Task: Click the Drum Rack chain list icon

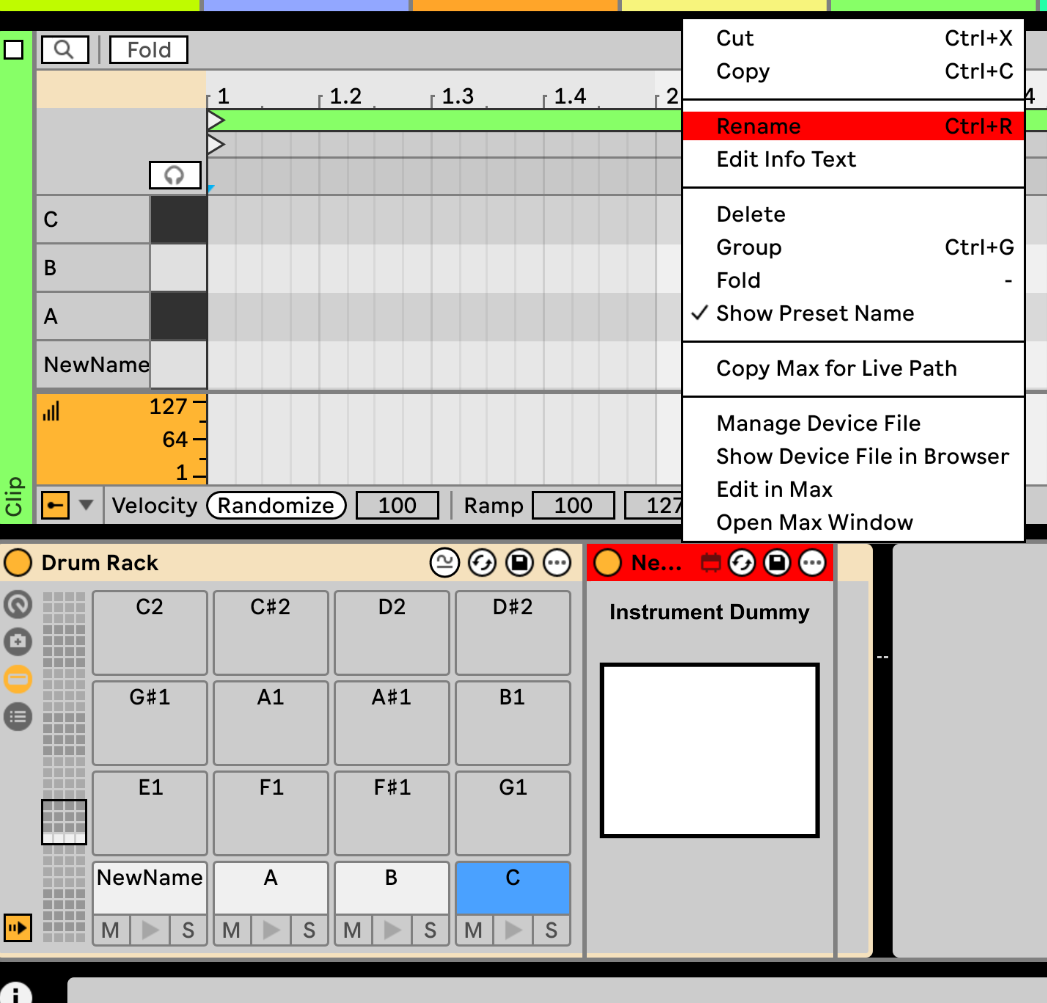Action: (x=18, y=716)
